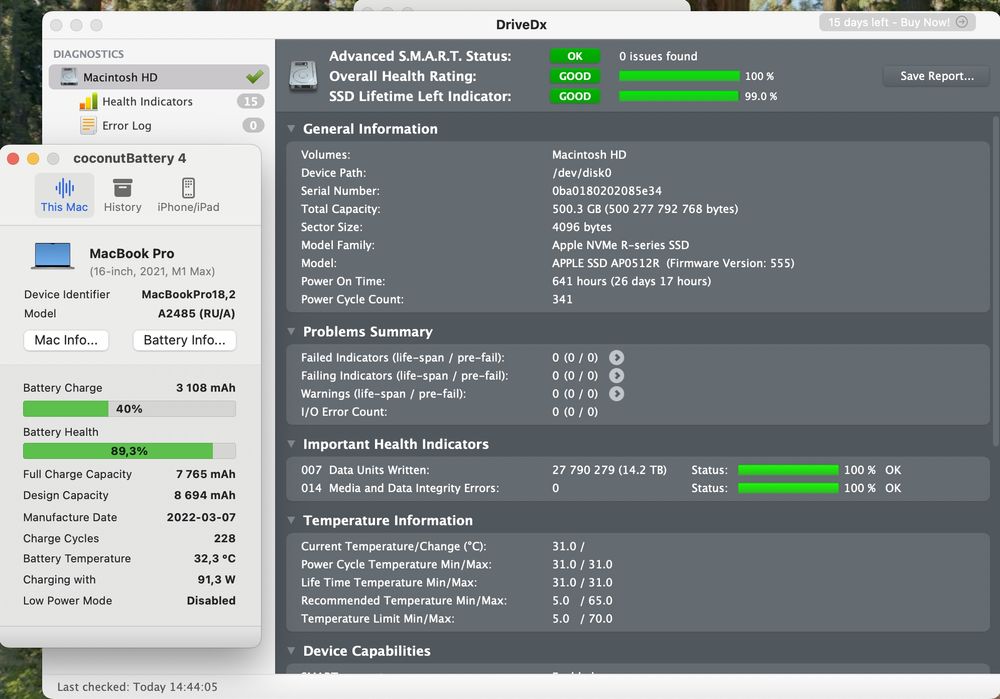Click the MacBook Pro laptop icon

coord(53,256)
